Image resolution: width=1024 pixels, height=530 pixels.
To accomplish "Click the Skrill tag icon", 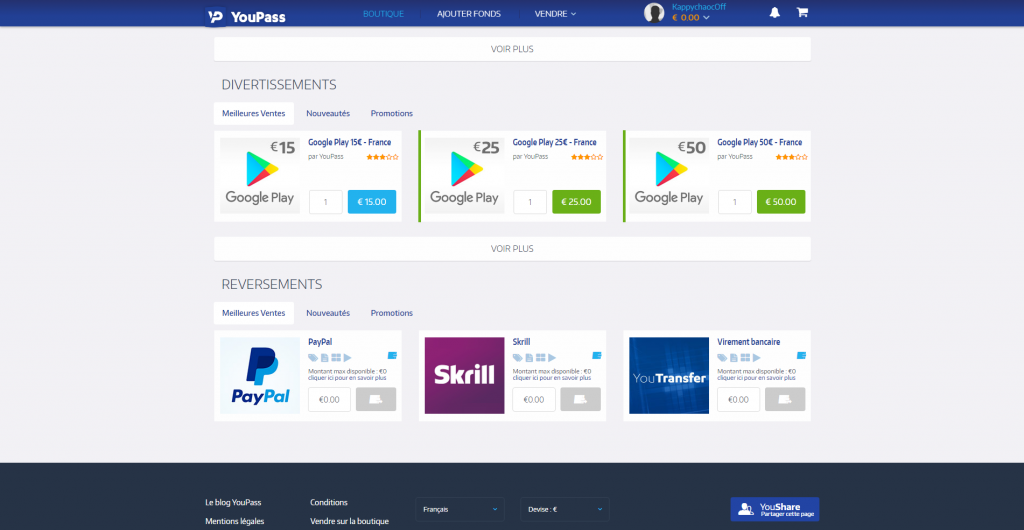I will (517, 357).
